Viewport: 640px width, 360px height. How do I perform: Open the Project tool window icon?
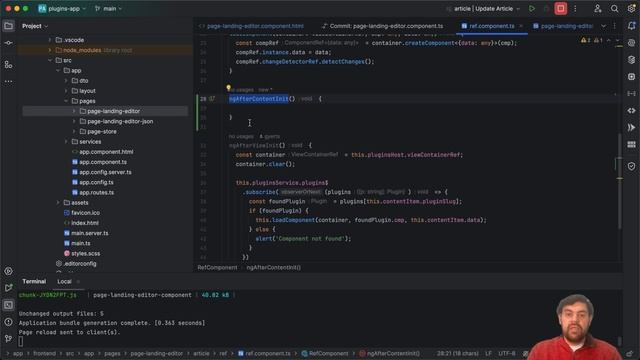(x=8, y=26)
